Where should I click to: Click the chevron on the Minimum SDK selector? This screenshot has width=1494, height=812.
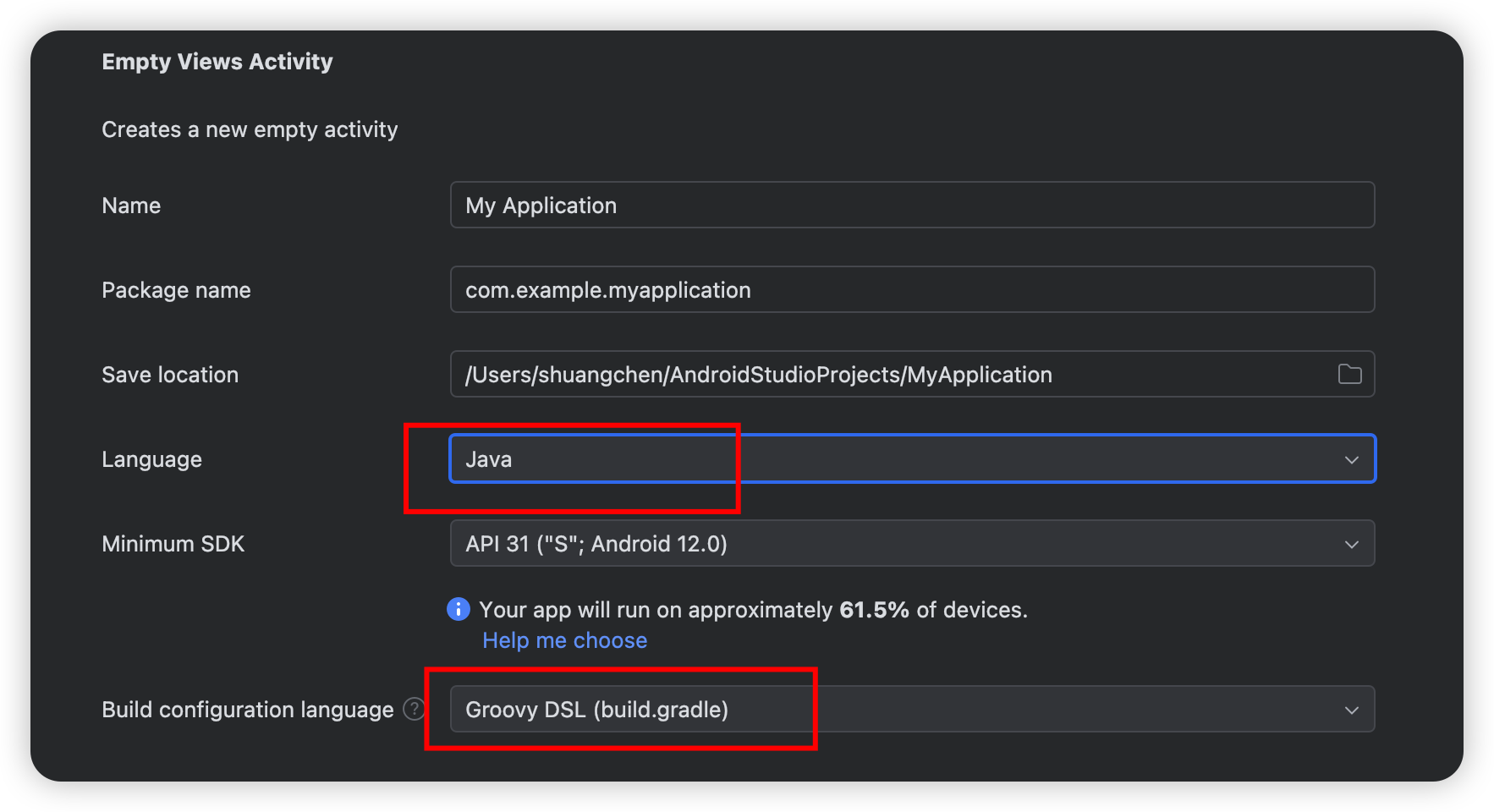pos(1351,543)
